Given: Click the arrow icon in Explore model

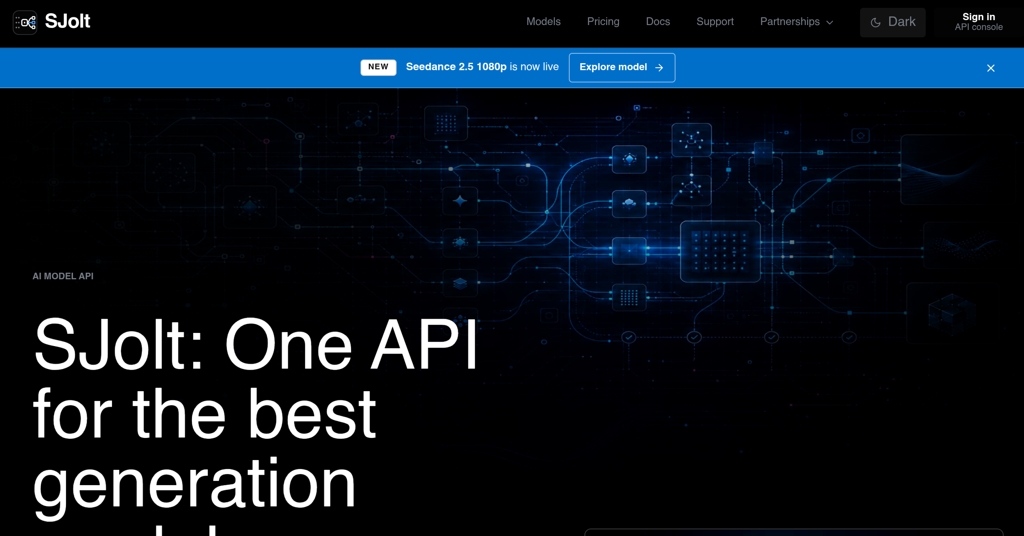Looking at the screenshot, I should 659,67.
